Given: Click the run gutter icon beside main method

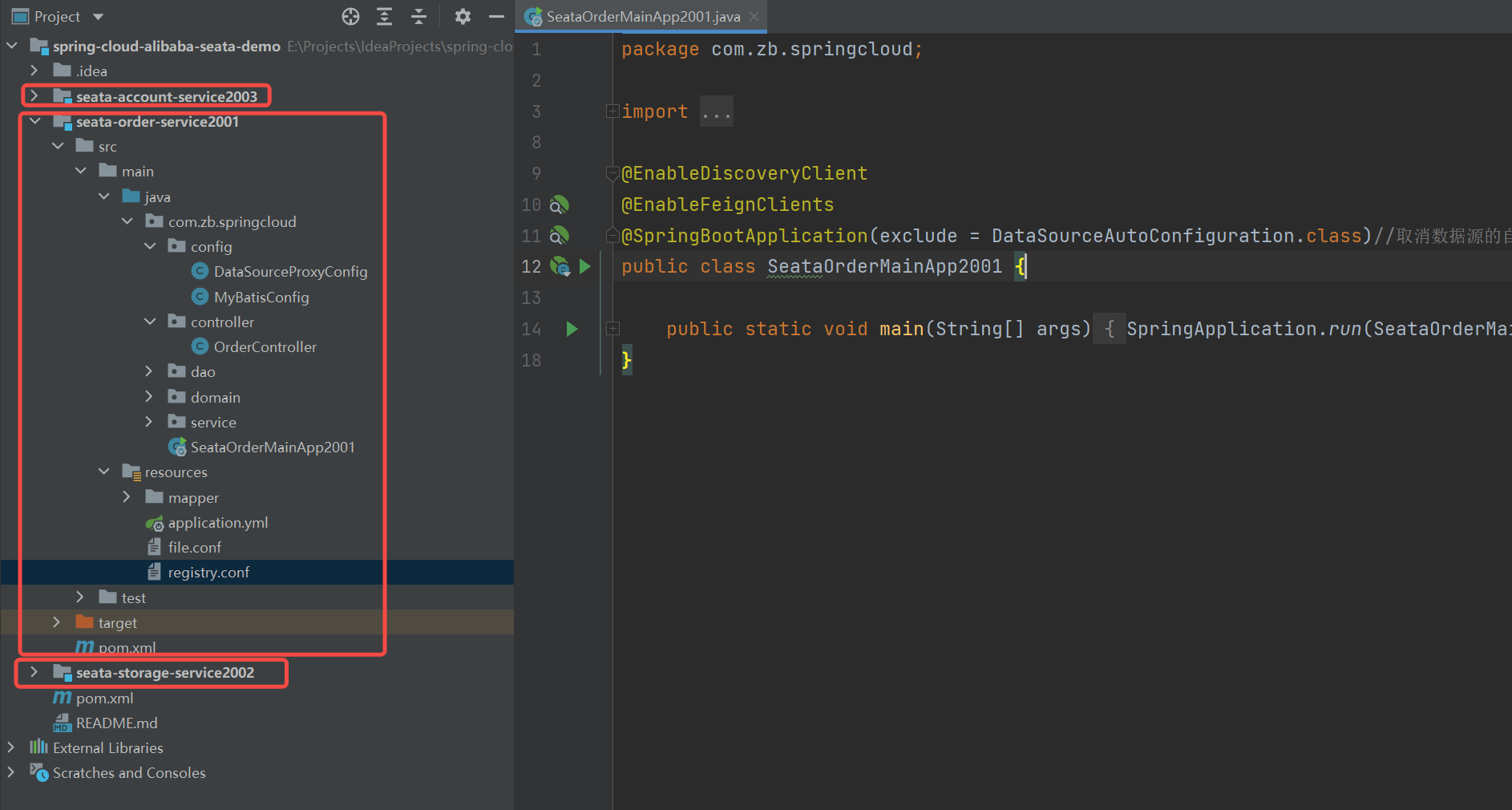Looking at the screenshot, I should point(572,329).
